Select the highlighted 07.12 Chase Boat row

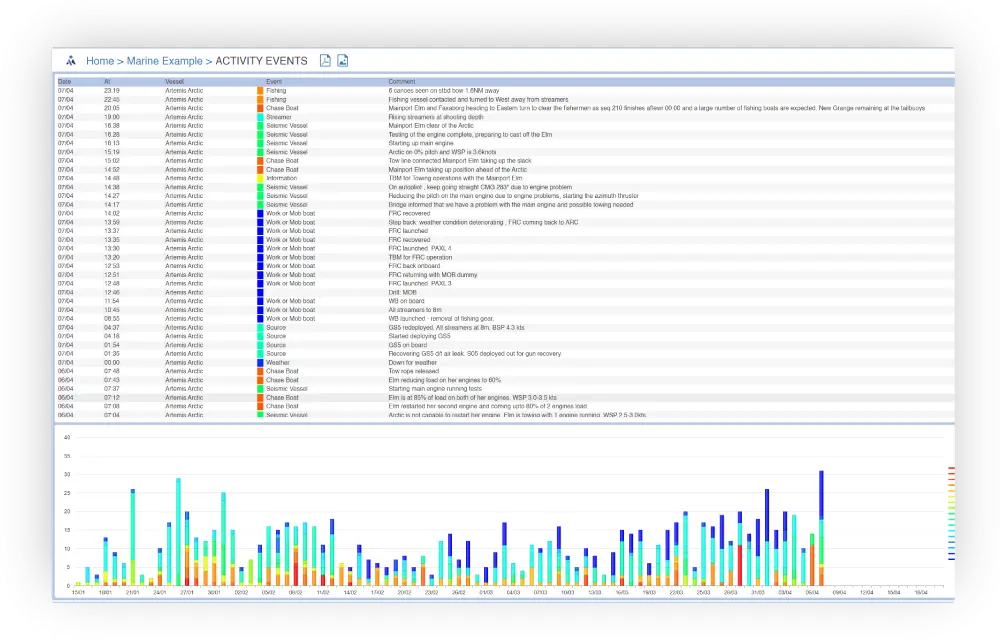tap(504, 398)
